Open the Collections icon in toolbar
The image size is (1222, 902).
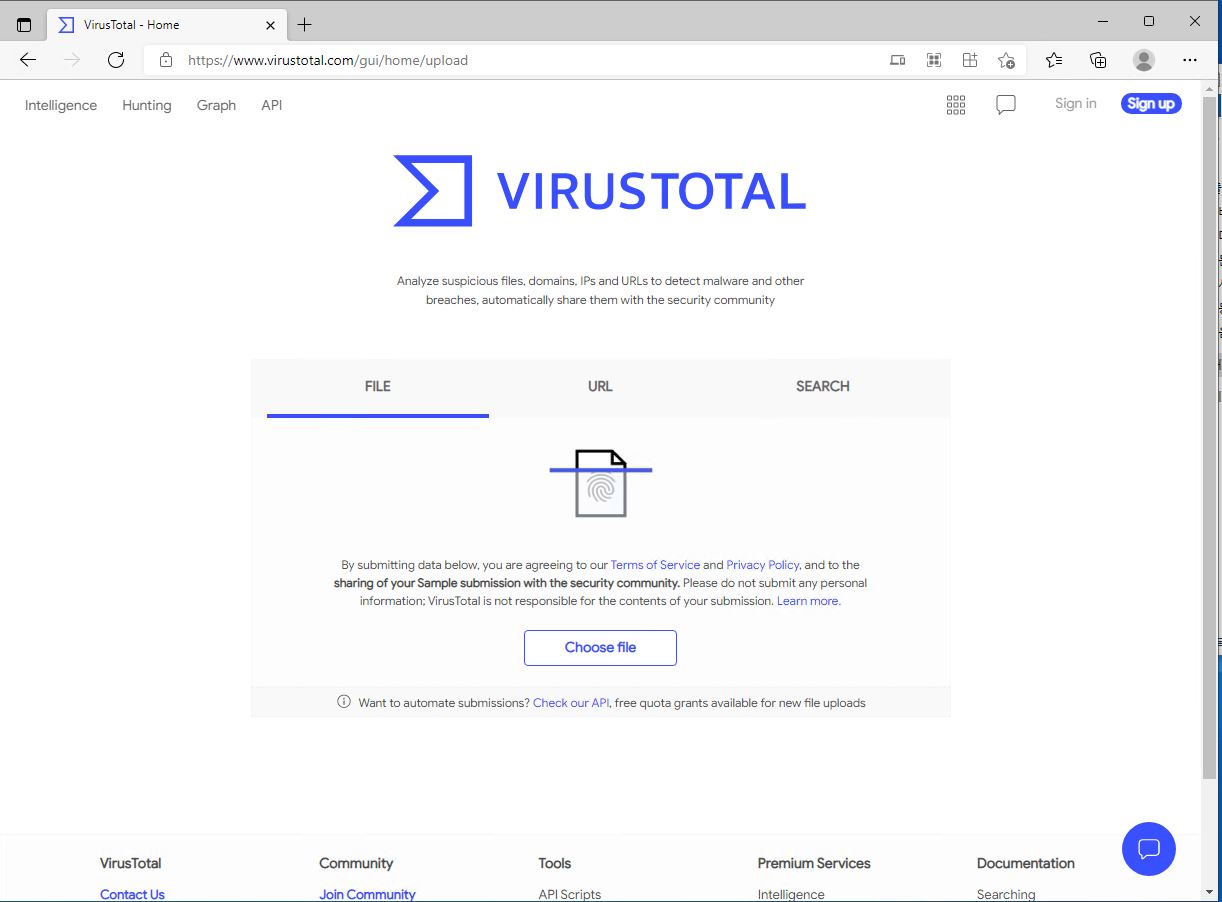tap(1098, 60)
